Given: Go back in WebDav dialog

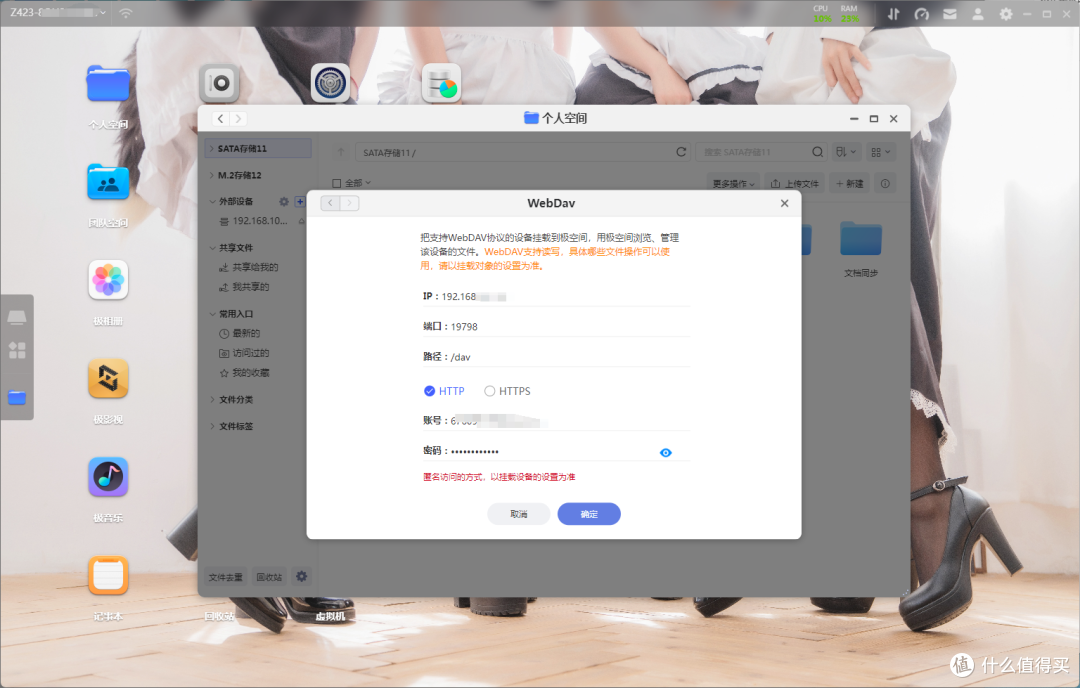Looking at the screenshot, I should pos(331,203).
